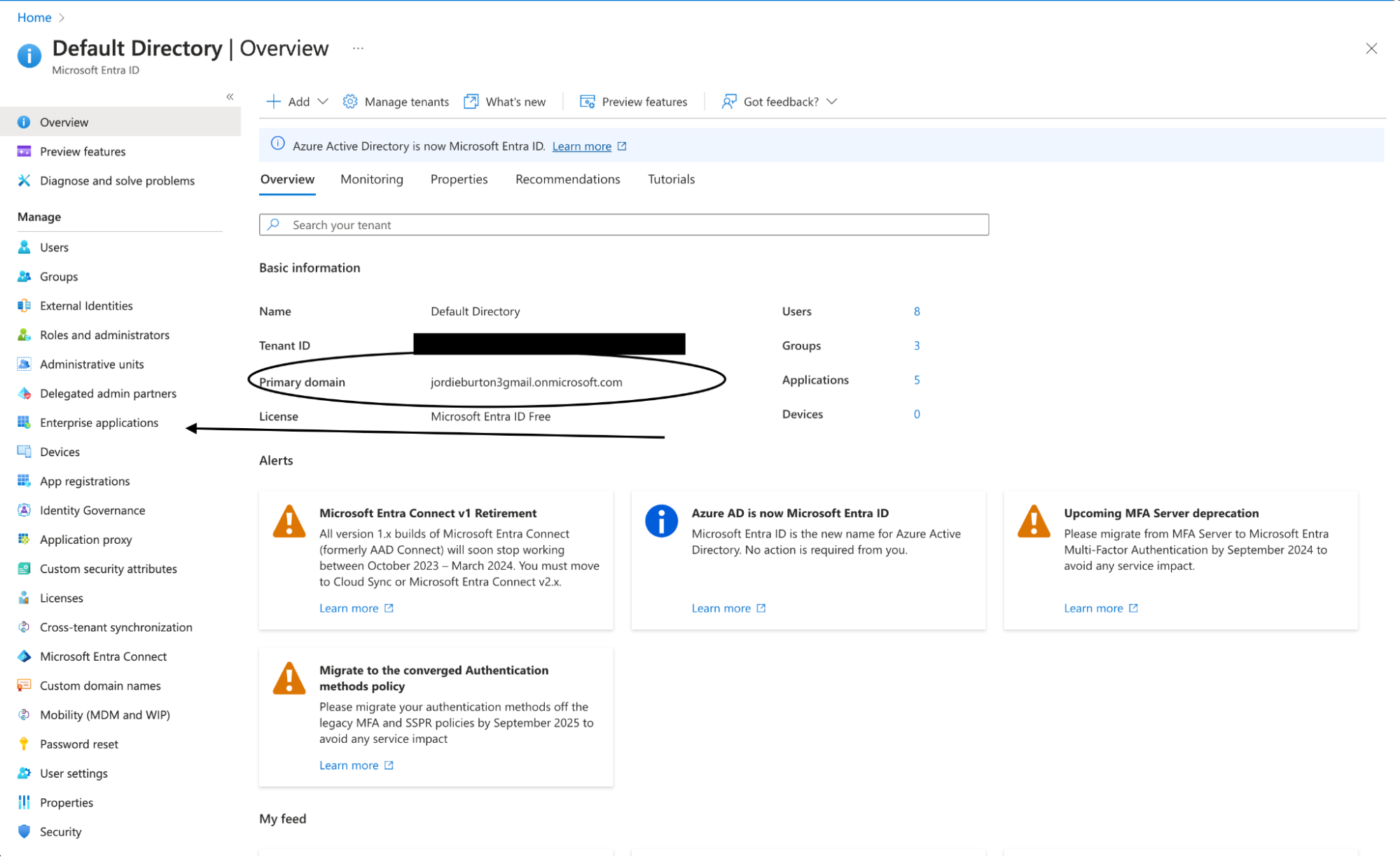Screen dimensions: 1400x857
Task: Click Learn more in the Entra ID banner
Action: tap(581, 146)
